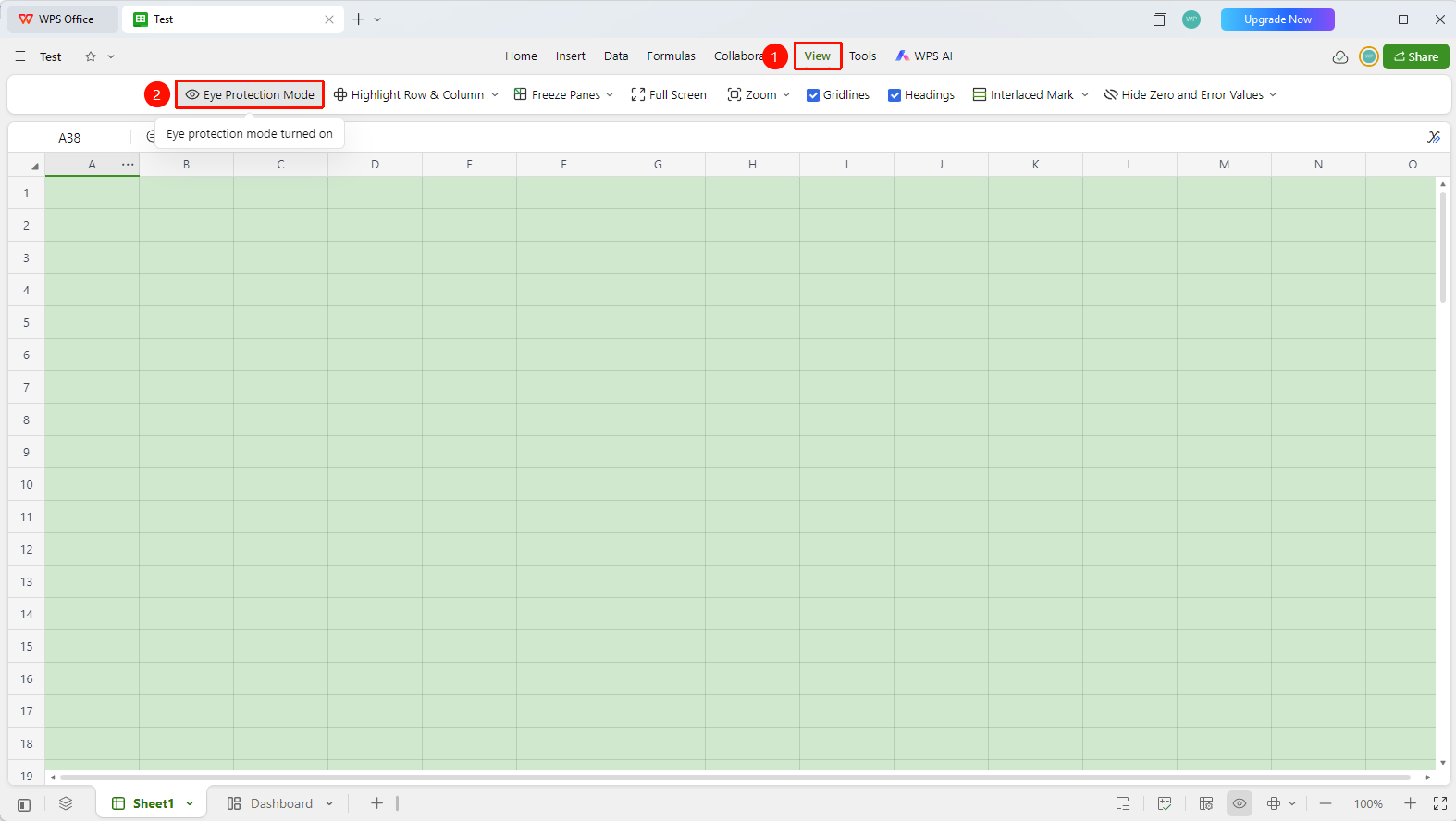Enter full screen via status bar corner icon
Viewport: 1456px width, 821px height.
pyautogui.click(x=1440, y=803)
